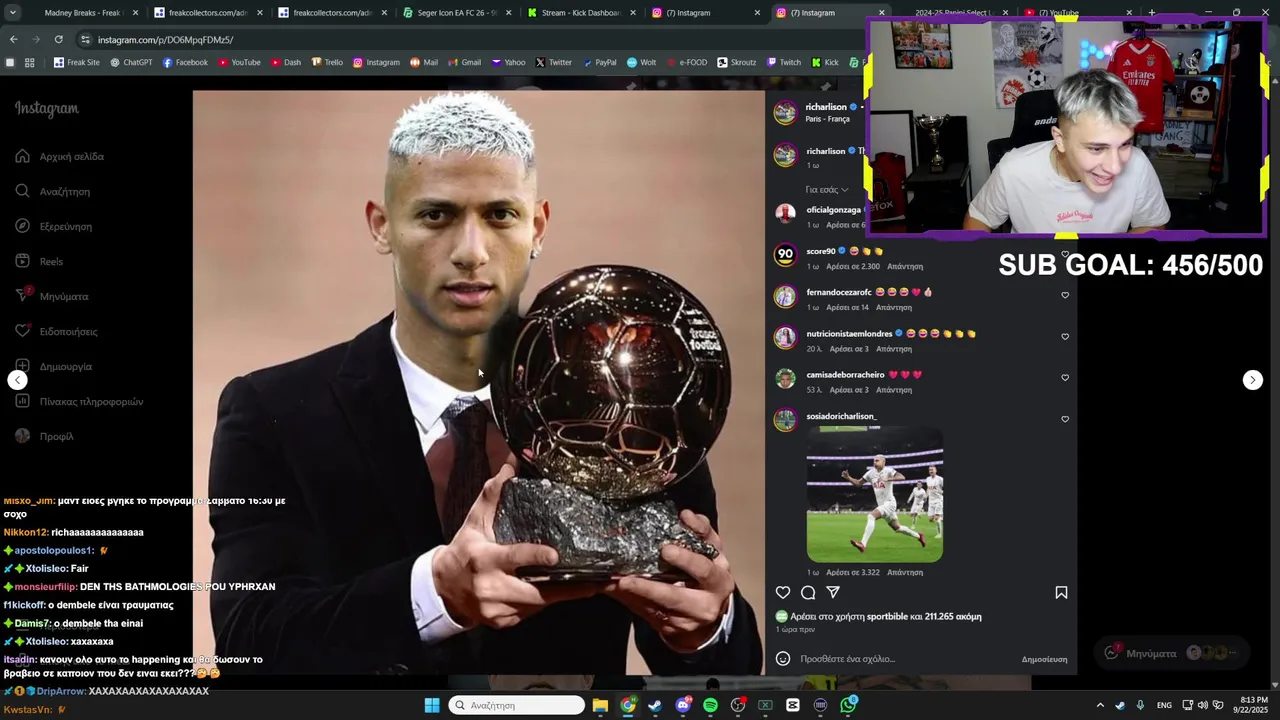Open Instagram Search (Αναζήτηση) in sidebar

coord(53,191)
